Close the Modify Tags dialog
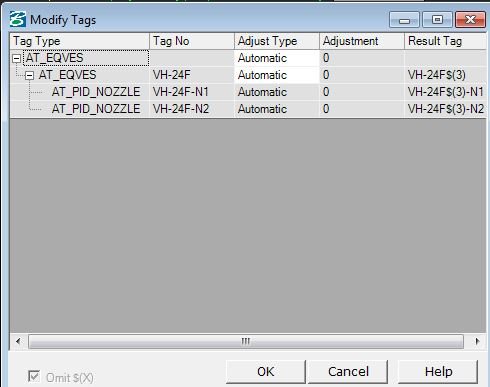 tap(470, 20)
